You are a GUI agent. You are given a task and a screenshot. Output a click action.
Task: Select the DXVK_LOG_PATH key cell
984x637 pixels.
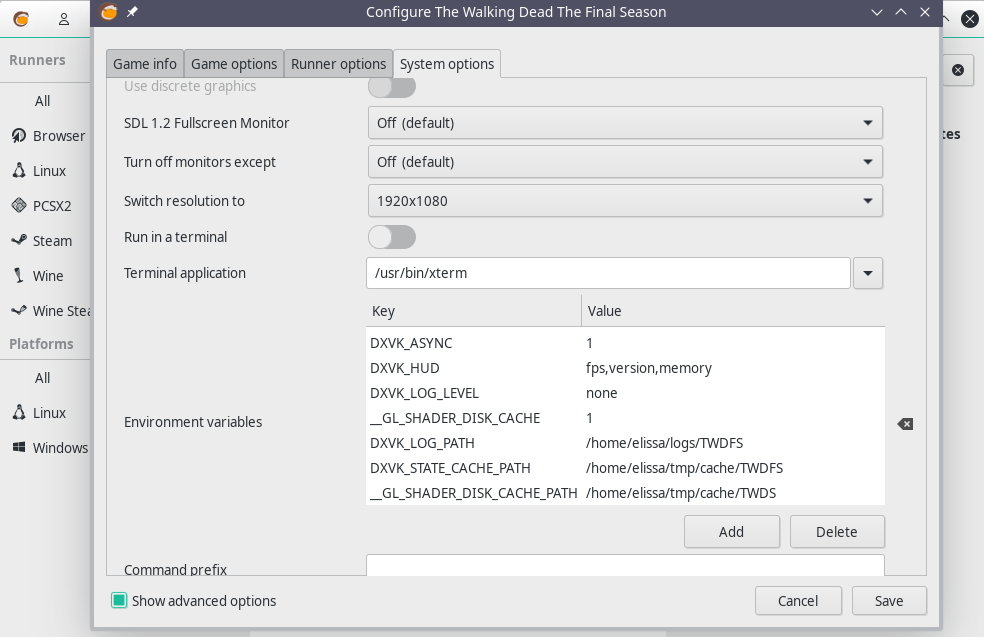(422, 444)
